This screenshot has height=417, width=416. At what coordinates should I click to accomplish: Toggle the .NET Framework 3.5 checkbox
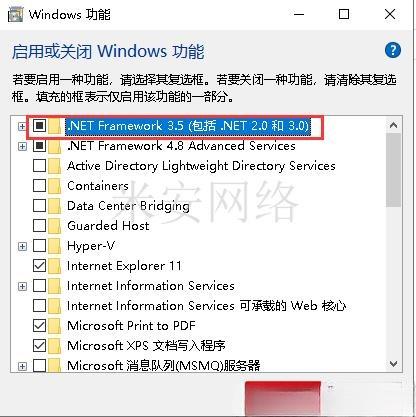pos(39,126)
